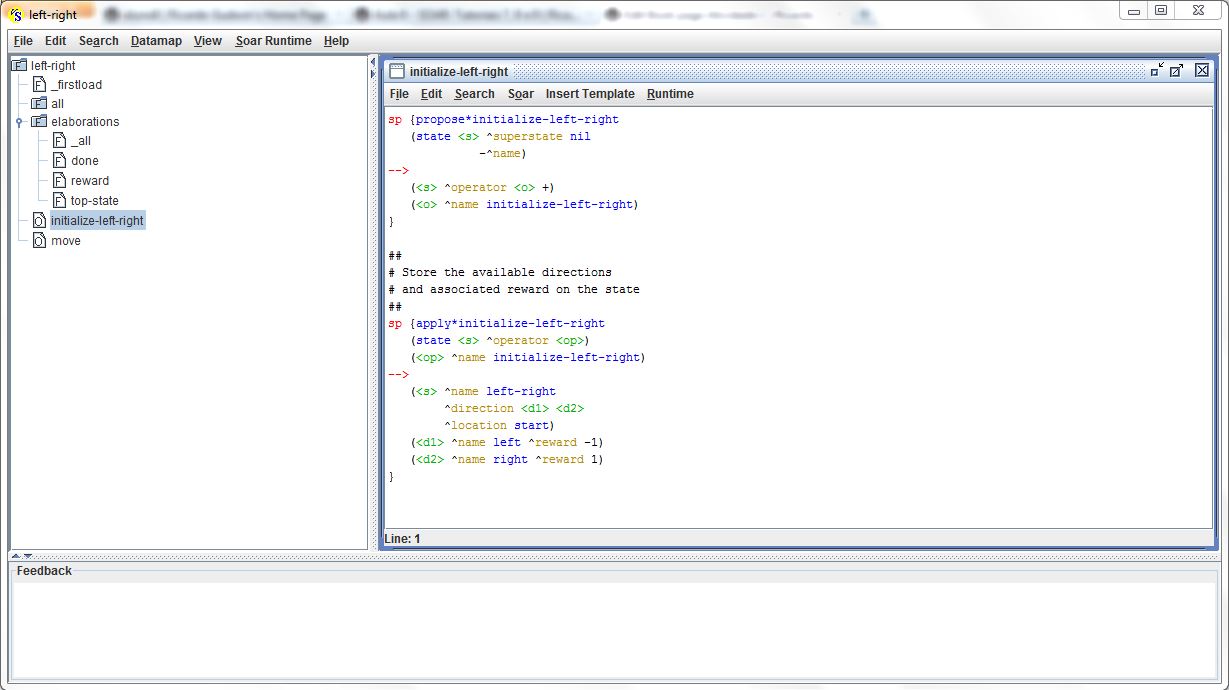Collapse the tree panel using the left split arrow

tap(373, 62)
